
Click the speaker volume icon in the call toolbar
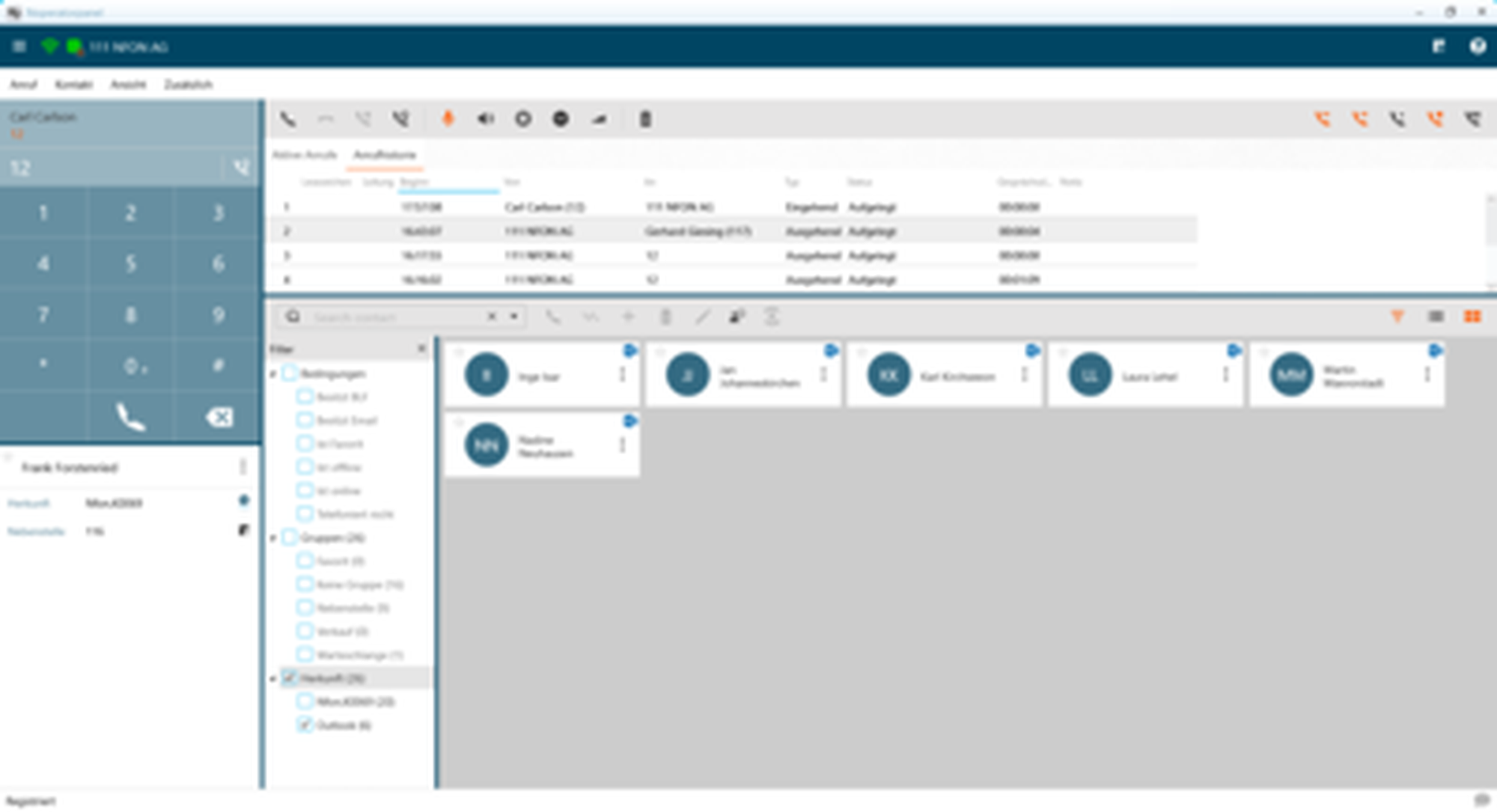(x=486, y=119)
